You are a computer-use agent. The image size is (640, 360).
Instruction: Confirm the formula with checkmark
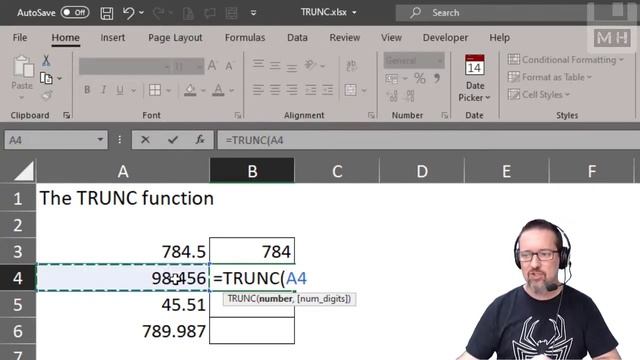(173, 140)
